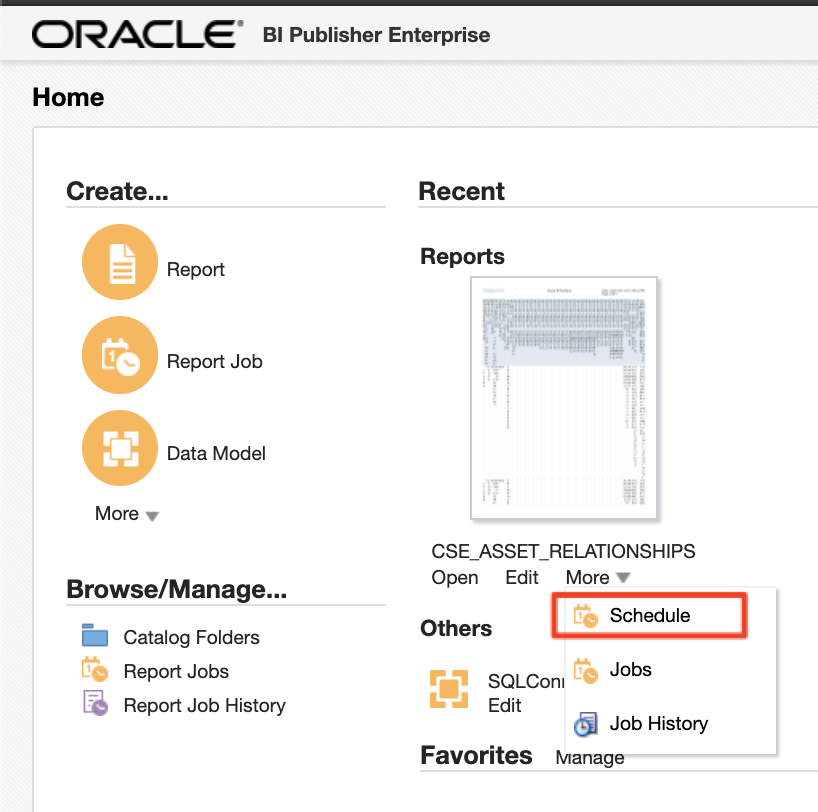Screen dimensions: 818x812
Task: Select Job History in the popup menu
Action: click(x=658, y=724)
